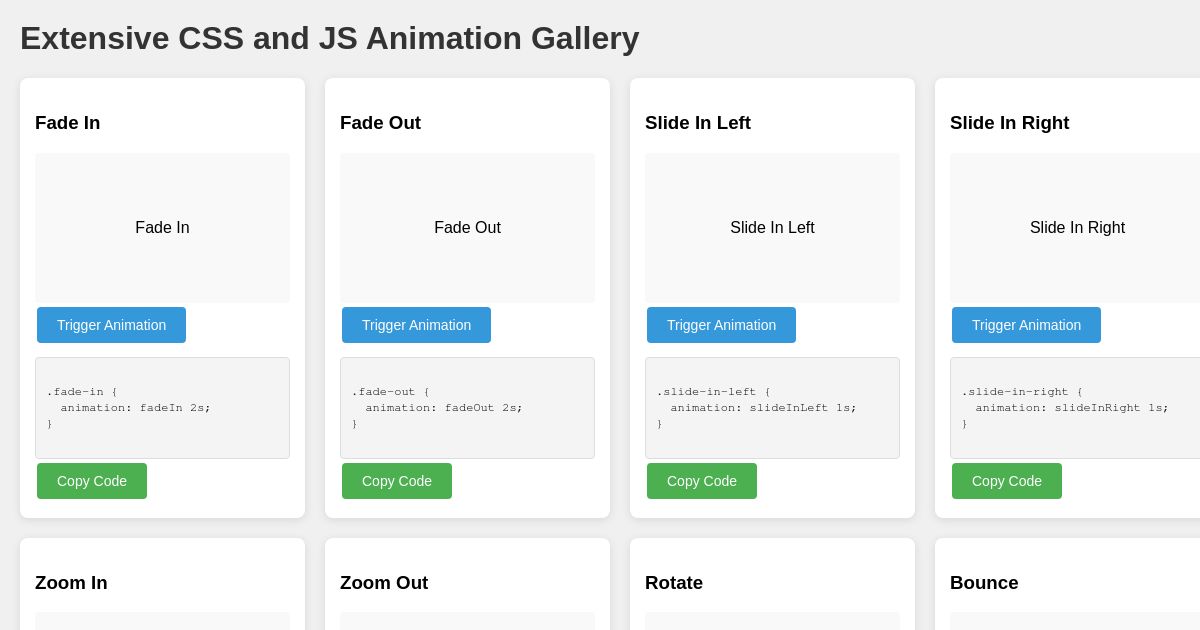Image resolution: width=1200 pixels, height=630 pixels.
Task: Click the Slide In Right preview text
Action: click(x=1077, y=228)
